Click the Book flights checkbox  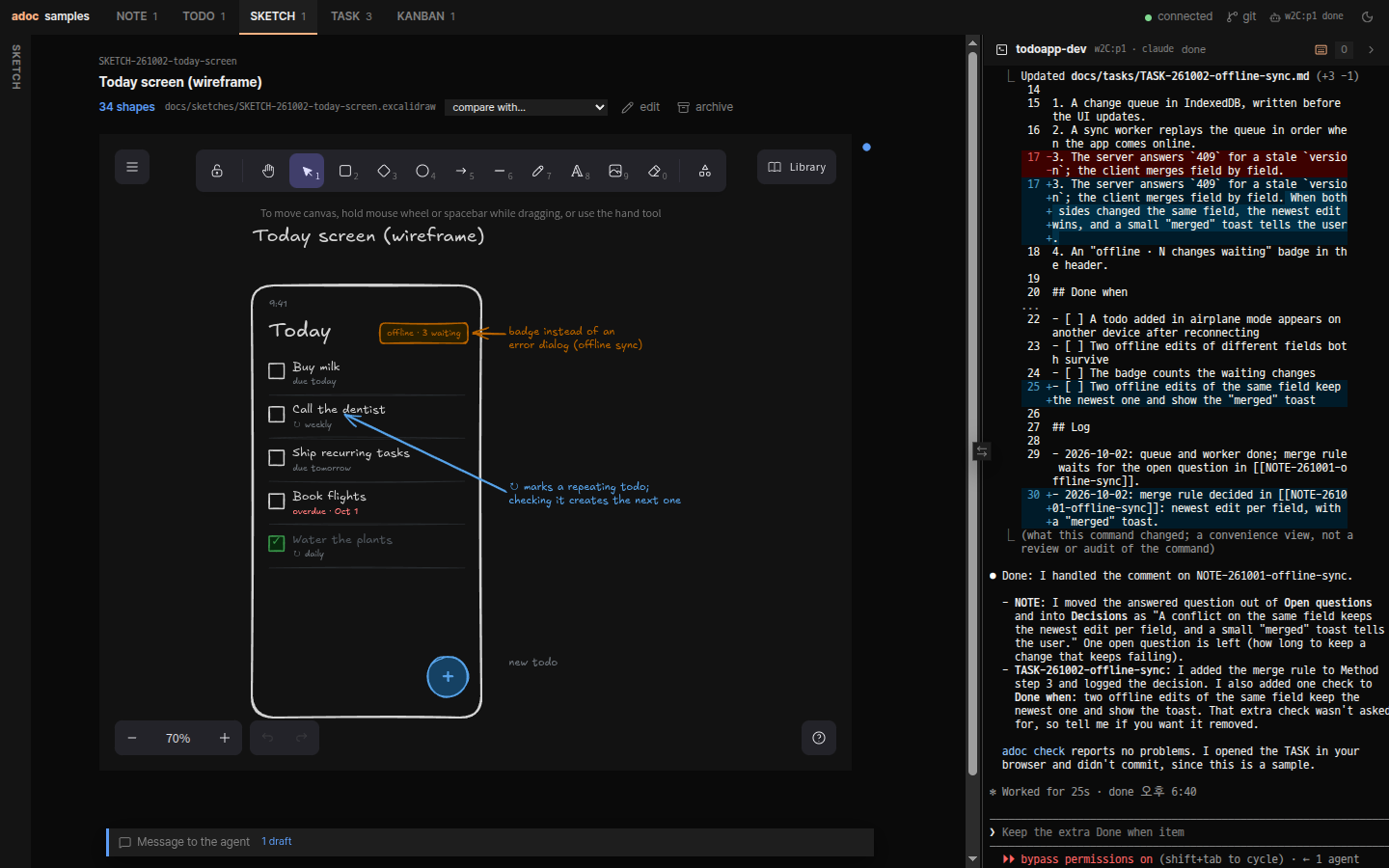[277, 501]
